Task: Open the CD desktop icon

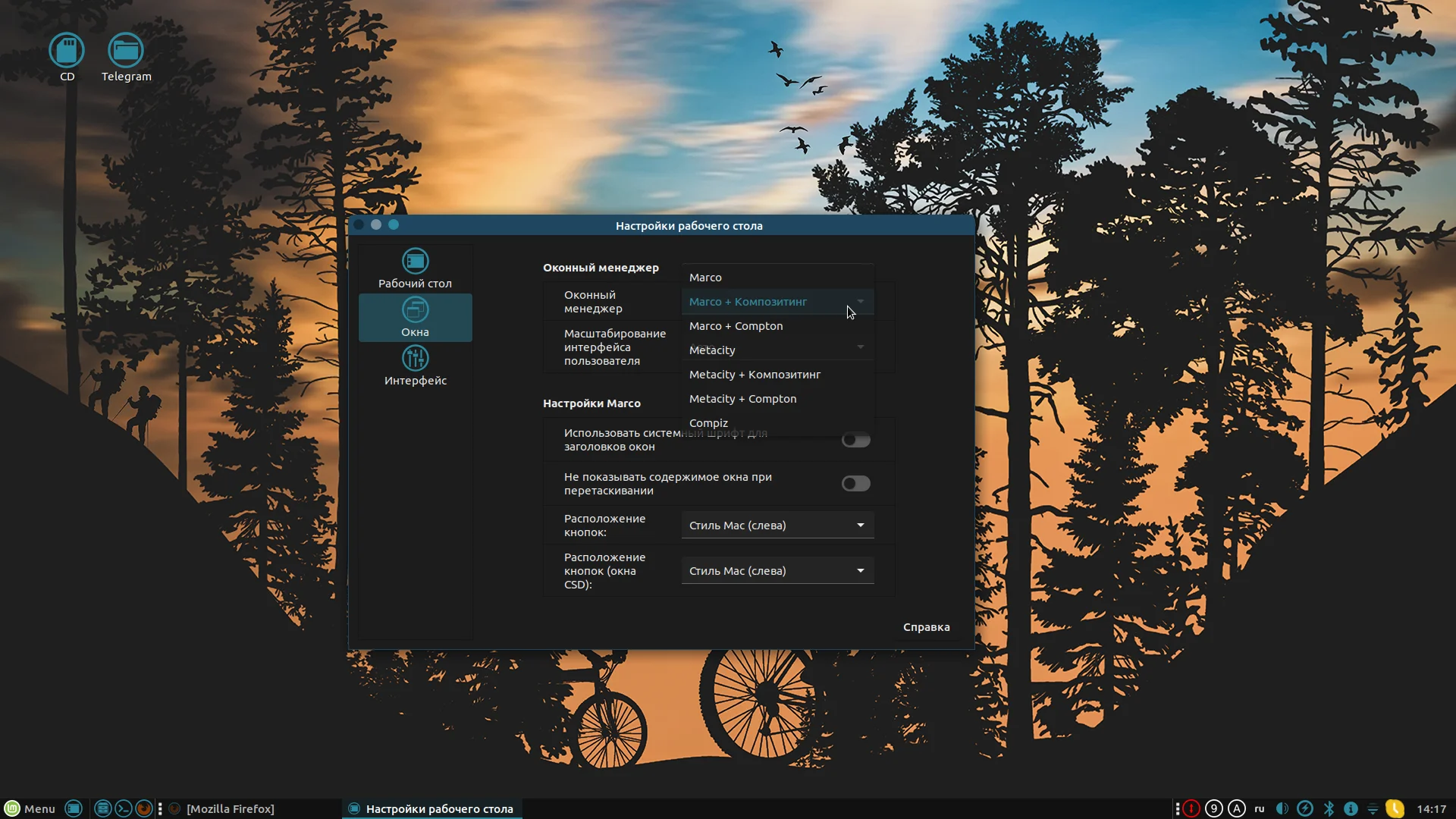Action: (67, 51)
